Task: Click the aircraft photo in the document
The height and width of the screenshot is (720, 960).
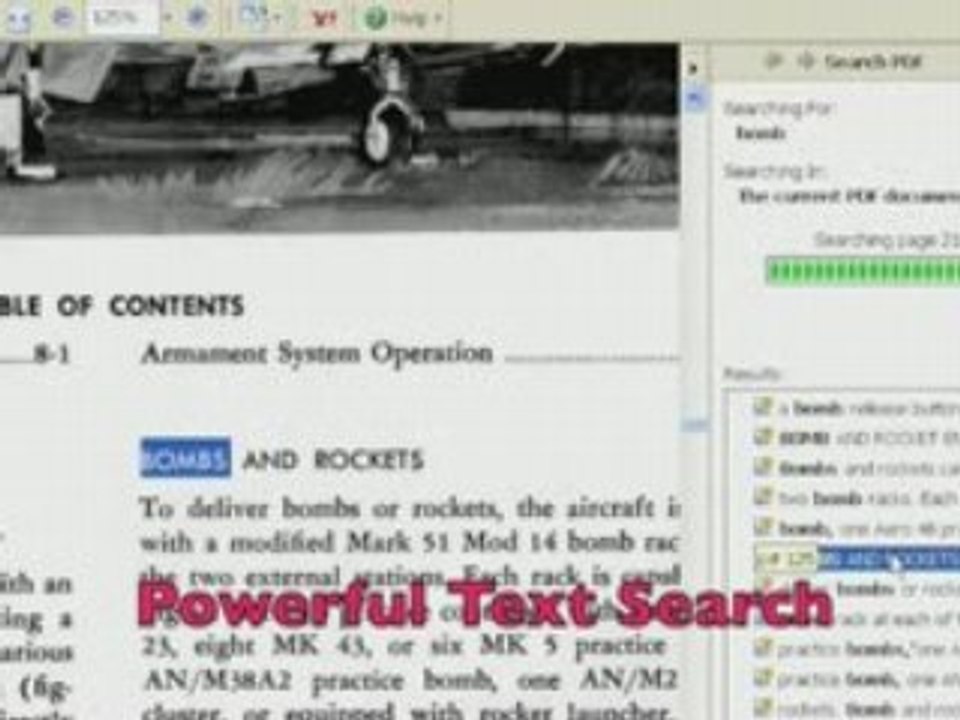Action: [339, 138]
